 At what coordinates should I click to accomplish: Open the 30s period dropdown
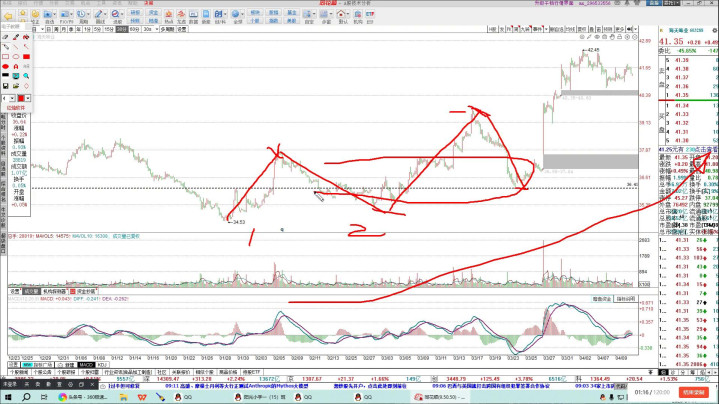[157, 29]
